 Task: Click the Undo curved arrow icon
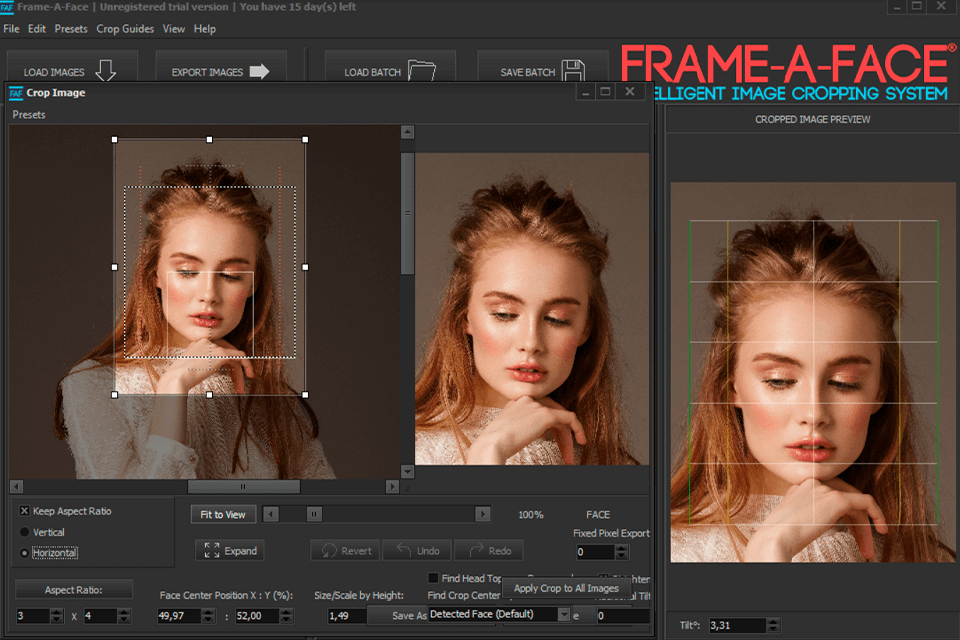pyautogui.click(x=403, y=549)
